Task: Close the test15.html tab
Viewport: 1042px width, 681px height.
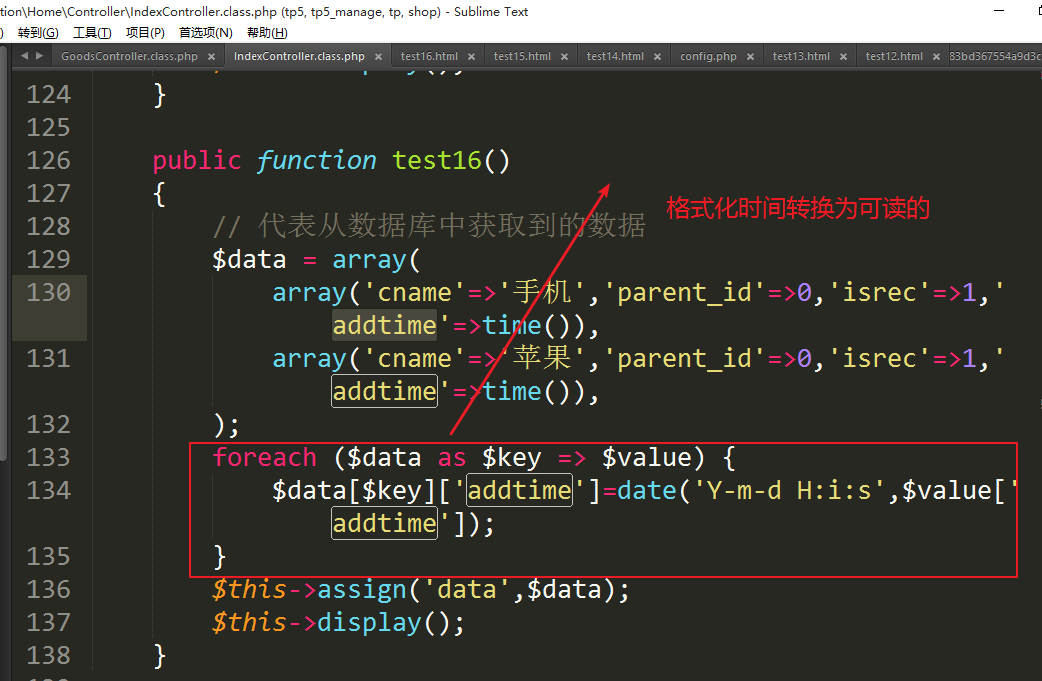Action: [x=565, y=57]
